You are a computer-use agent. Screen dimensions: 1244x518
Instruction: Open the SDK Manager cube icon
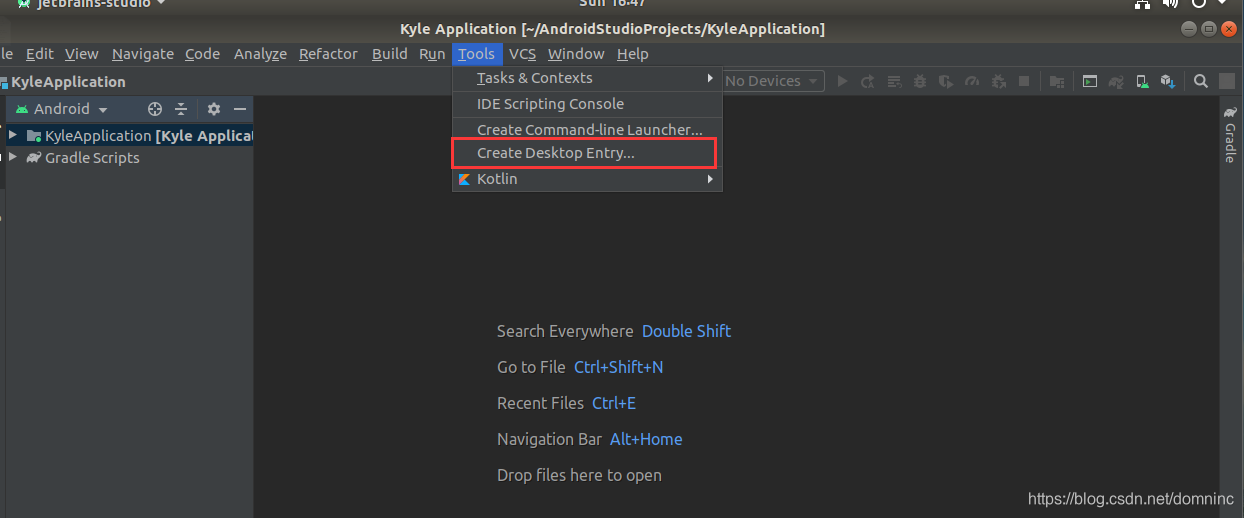click(1168, 81)
